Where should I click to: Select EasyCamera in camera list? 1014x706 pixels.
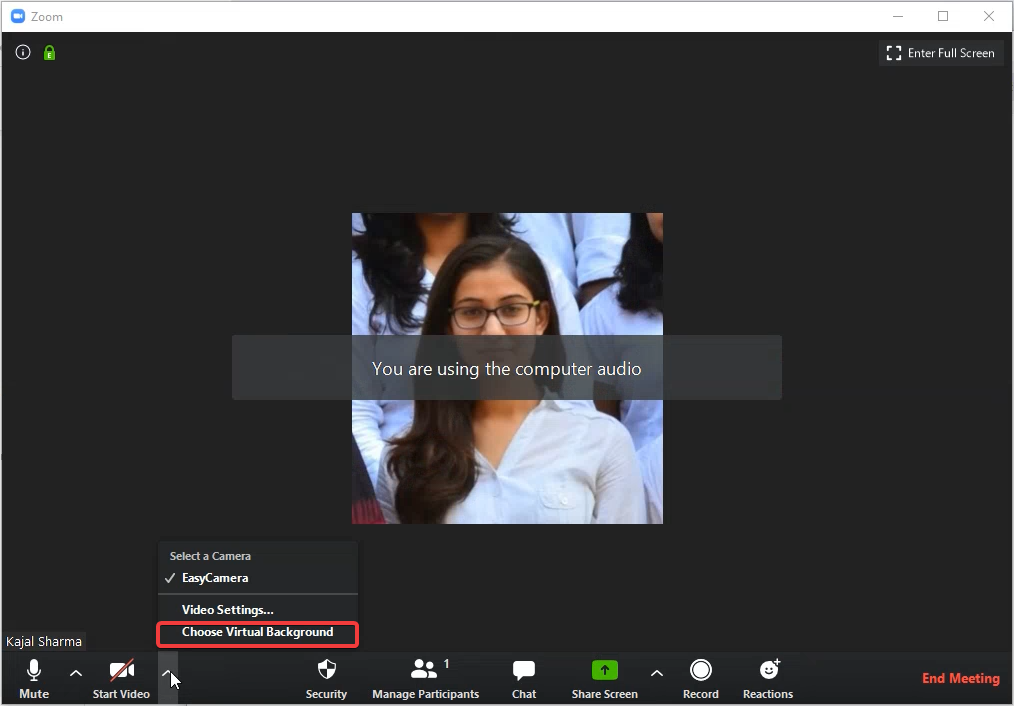[215, 578]
